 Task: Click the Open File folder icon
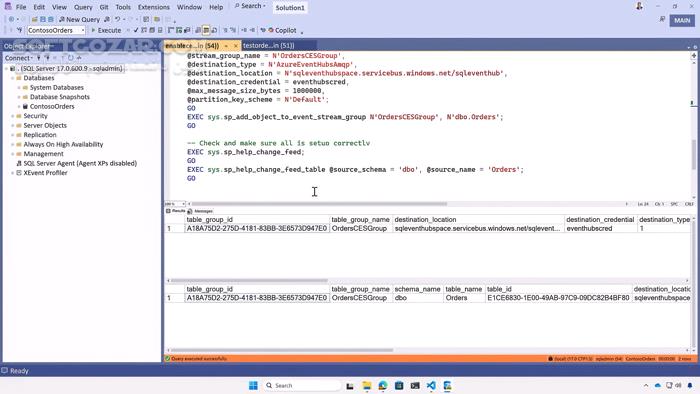pyautogui.click(x=34, y=20)
